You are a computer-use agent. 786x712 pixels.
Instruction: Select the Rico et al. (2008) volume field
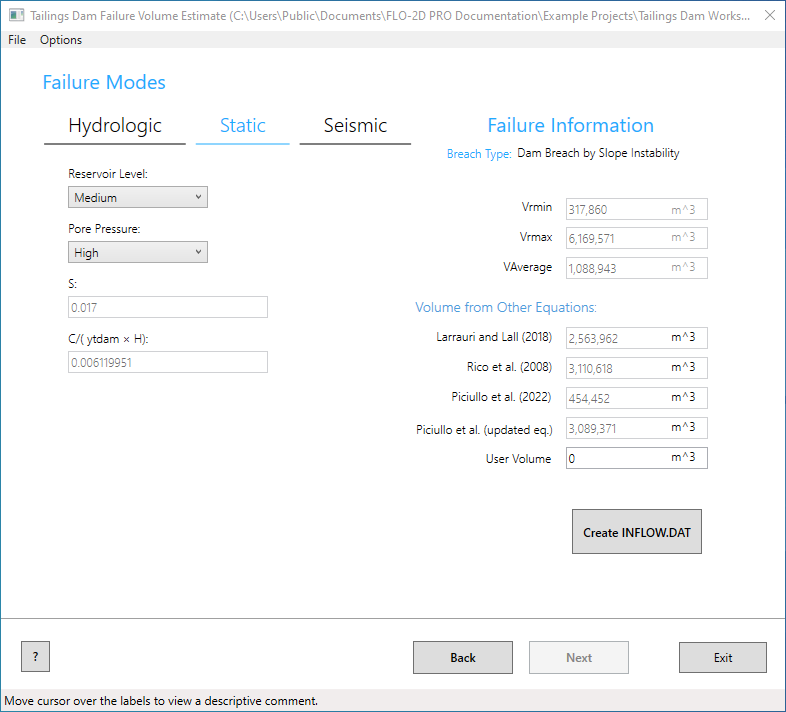[617, 368]
